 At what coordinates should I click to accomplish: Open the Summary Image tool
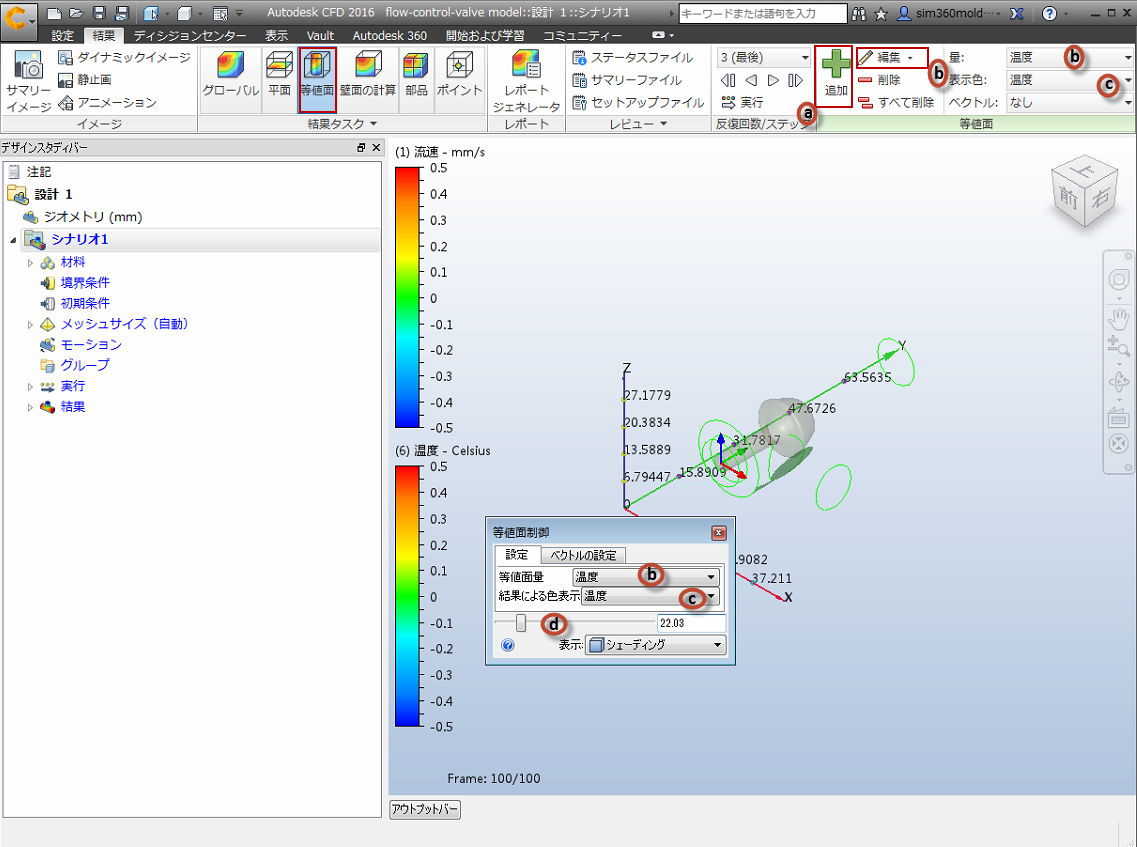pos(28,81)
